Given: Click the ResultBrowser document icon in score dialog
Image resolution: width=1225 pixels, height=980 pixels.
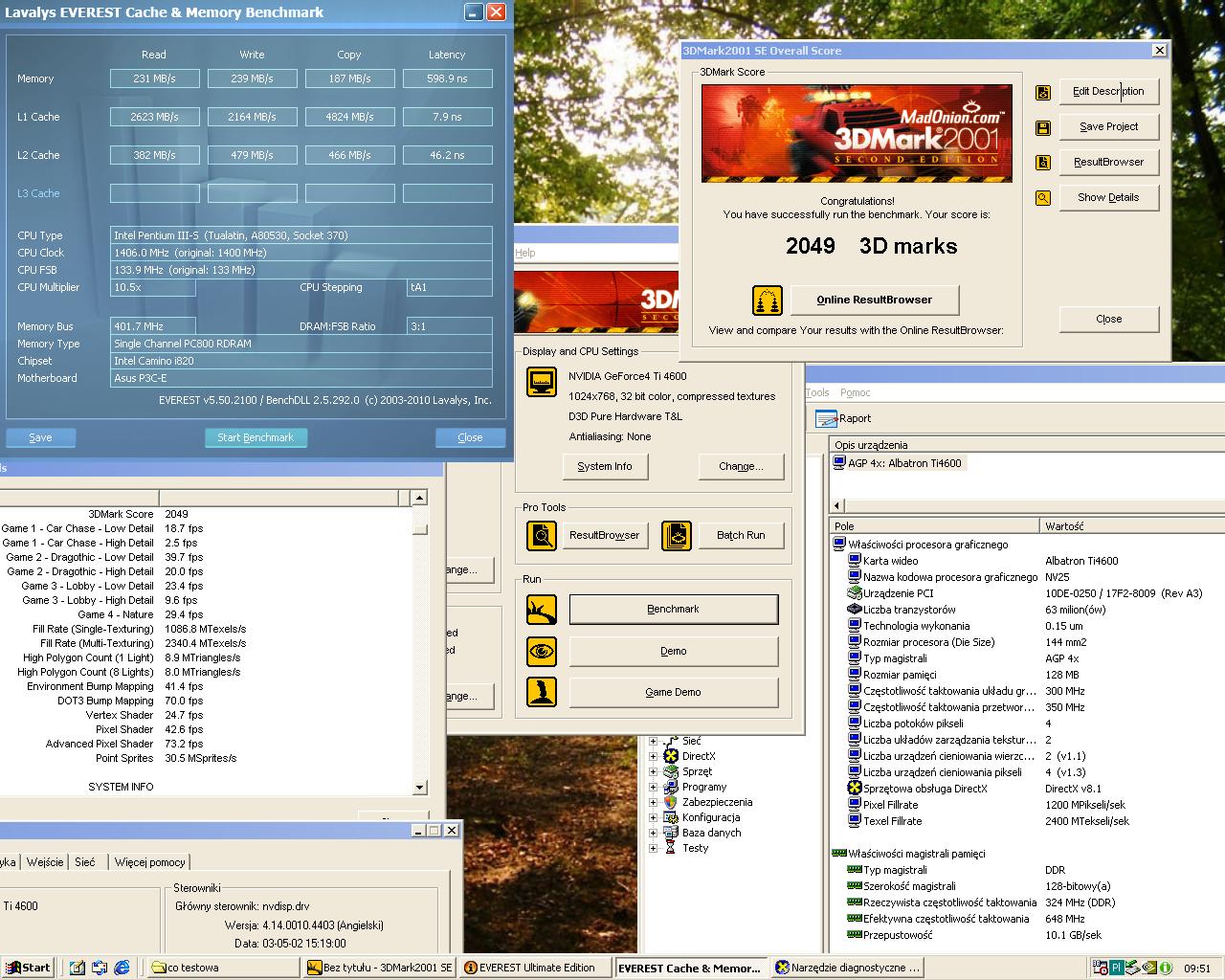Looking at the screenshot, I should (1043, 163).
